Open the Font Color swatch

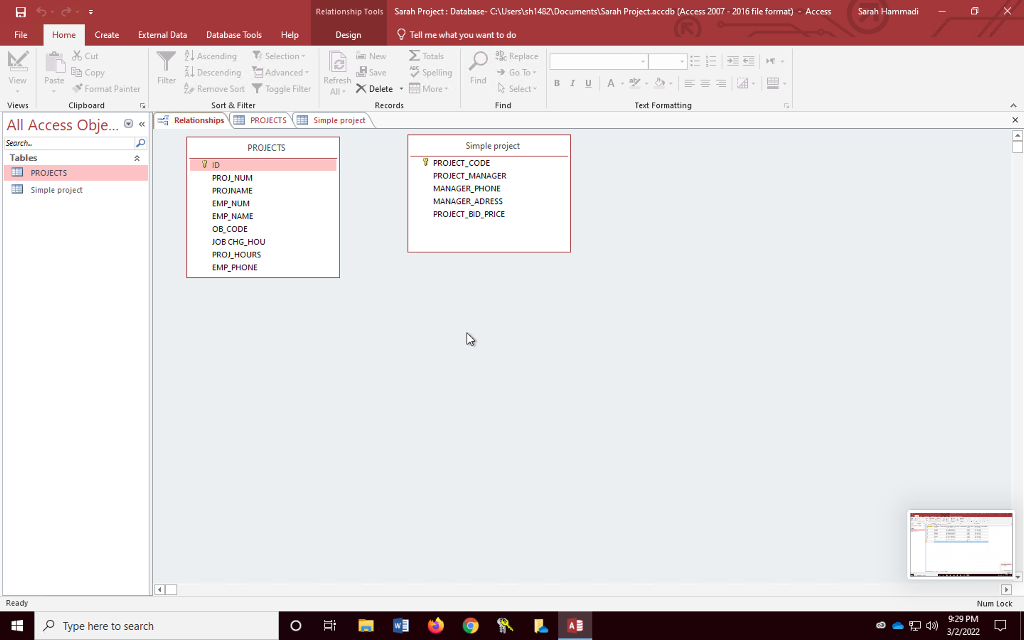tap(611, 83)
